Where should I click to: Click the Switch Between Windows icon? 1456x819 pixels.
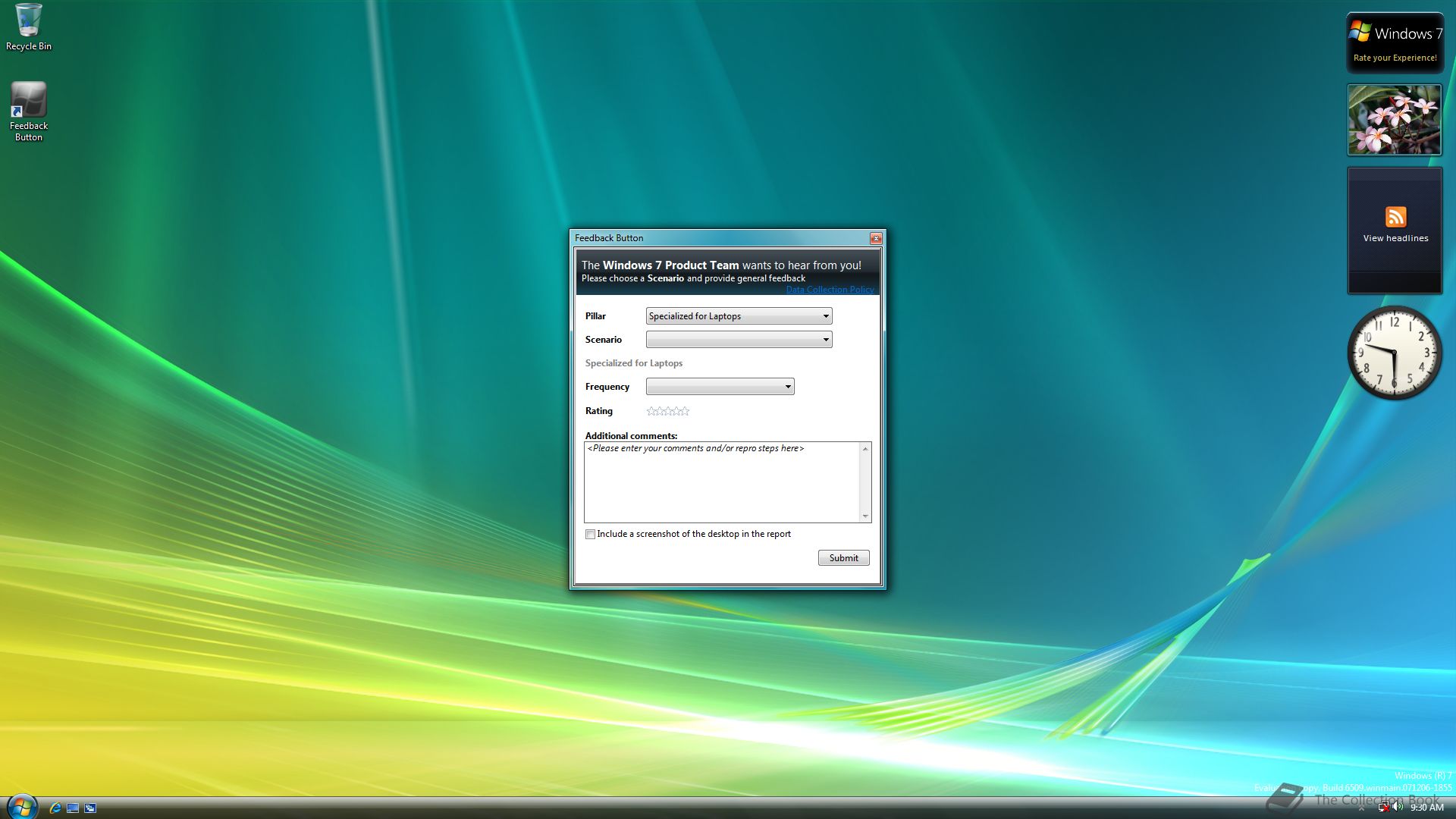click(90, 808)
